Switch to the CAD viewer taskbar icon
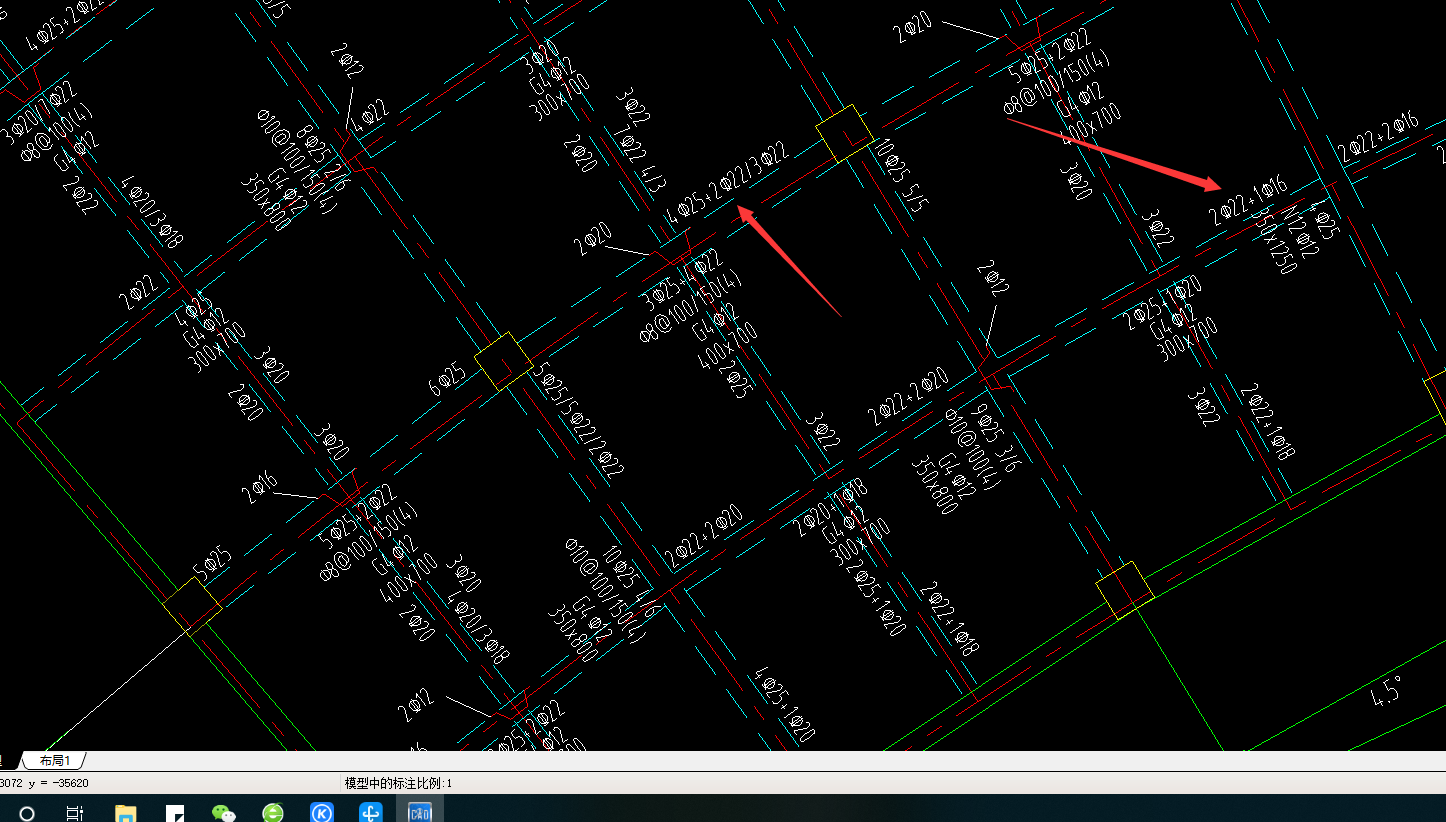The height and width of the screenshot is (822, 1446). click(x=420, y=813)
